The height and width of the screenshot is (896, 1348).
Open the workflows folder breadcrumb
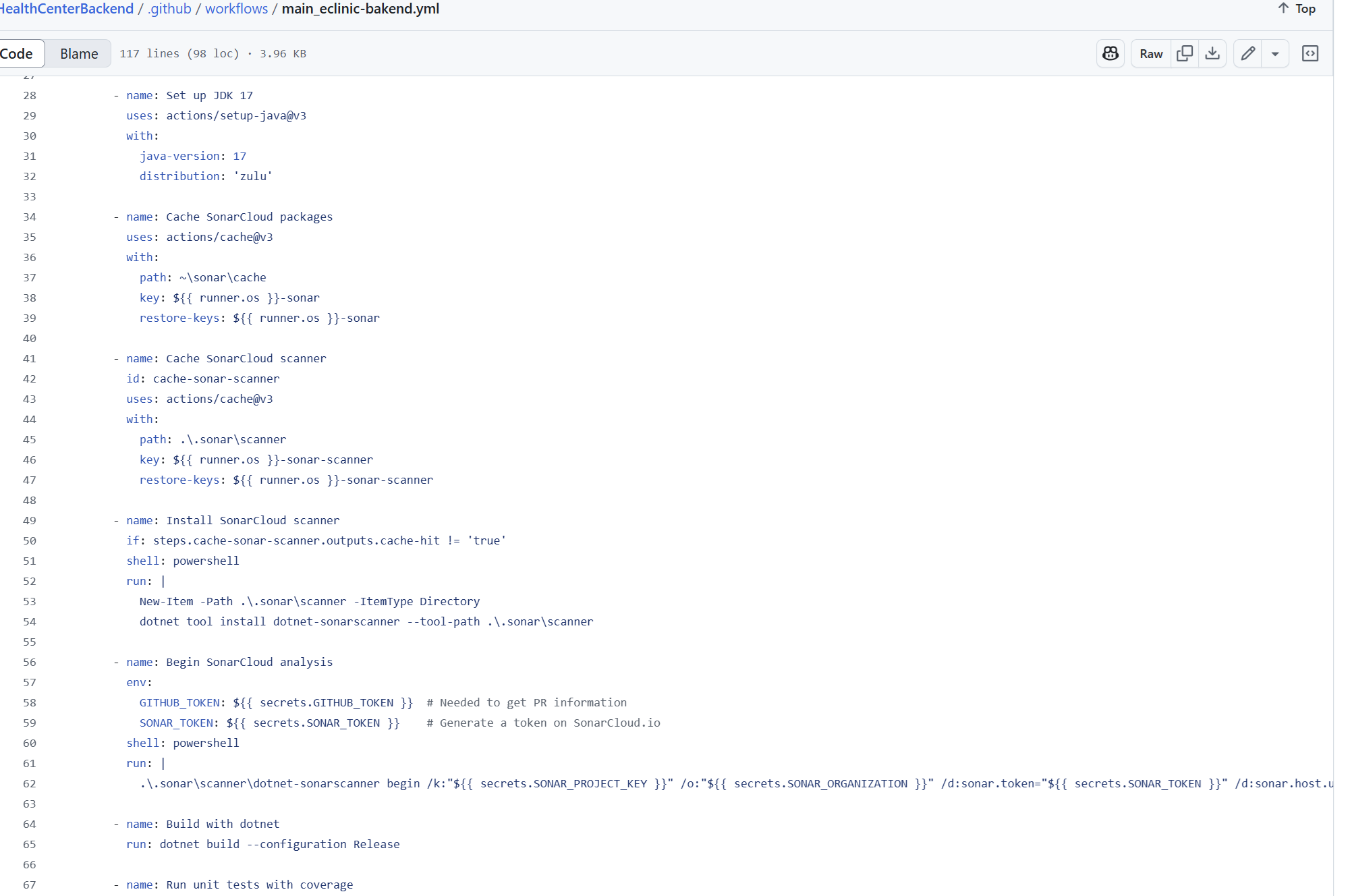[x=236, y=9]
